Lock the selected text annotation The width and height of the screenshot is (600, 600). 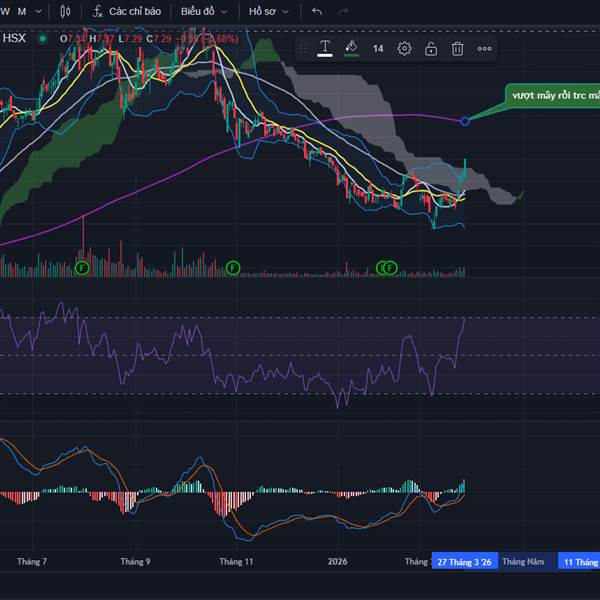point(431,49)
